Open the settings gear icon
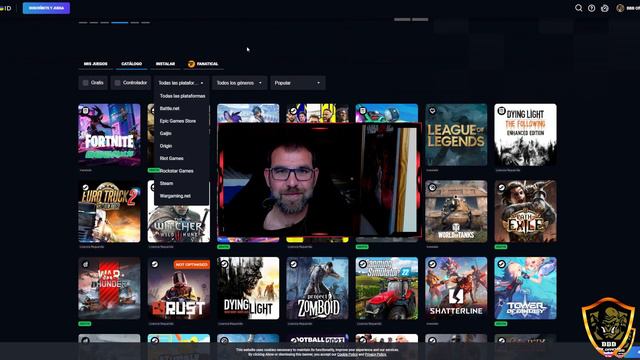 (x=605, y=8)
